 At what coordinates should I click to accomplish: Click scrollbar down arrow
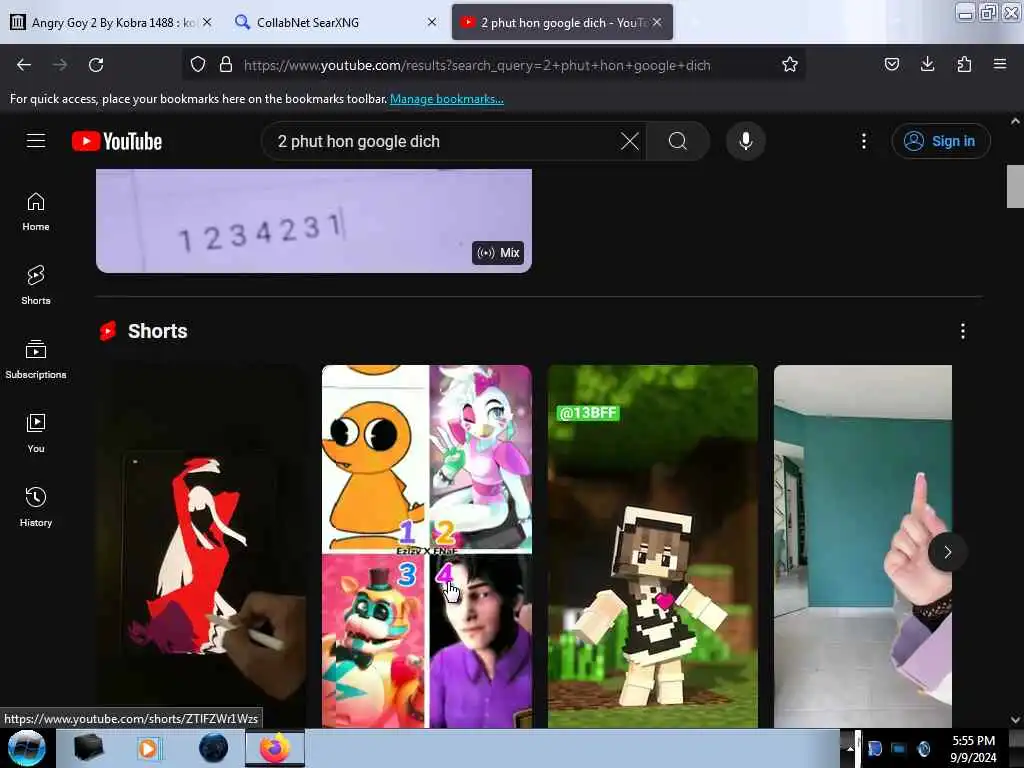coord(1015,720)
